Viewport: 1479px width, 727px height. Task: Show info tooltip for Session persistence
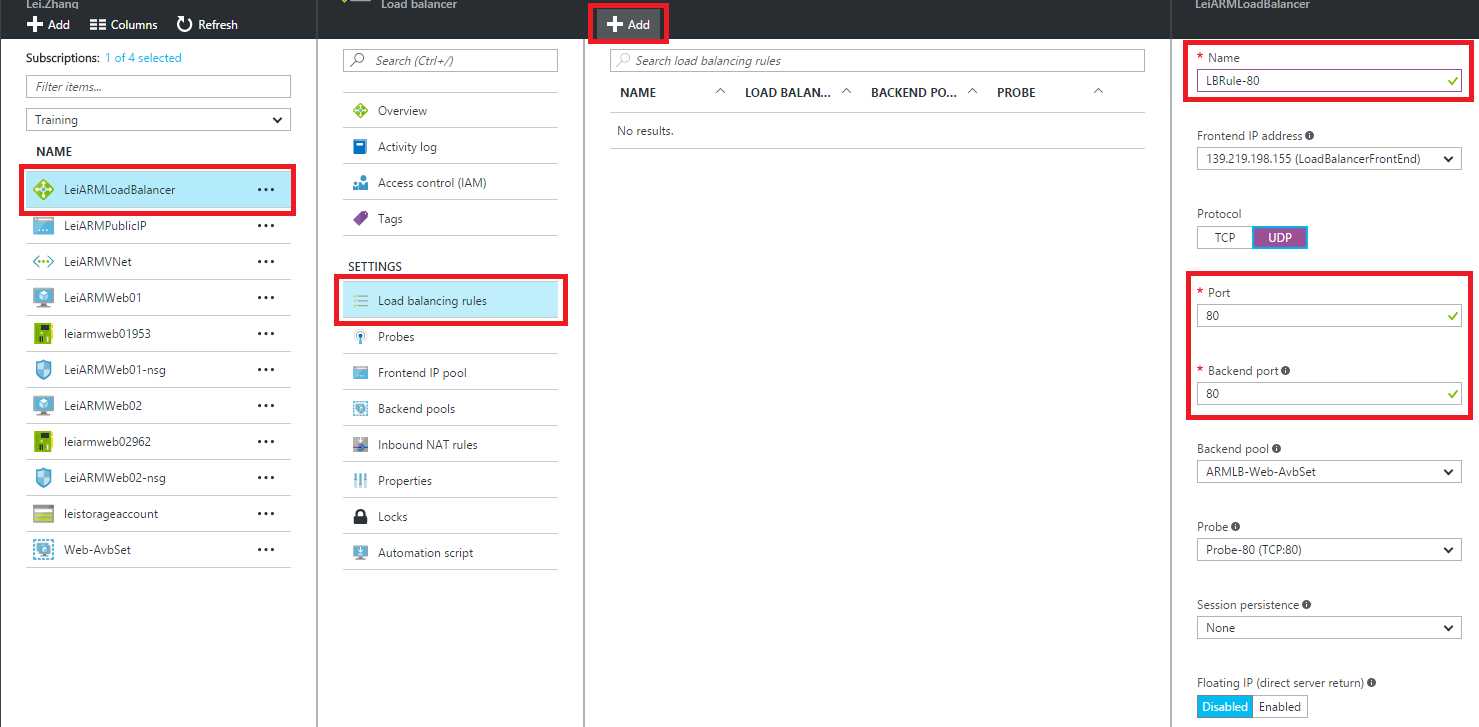[x=1307, y=605]
